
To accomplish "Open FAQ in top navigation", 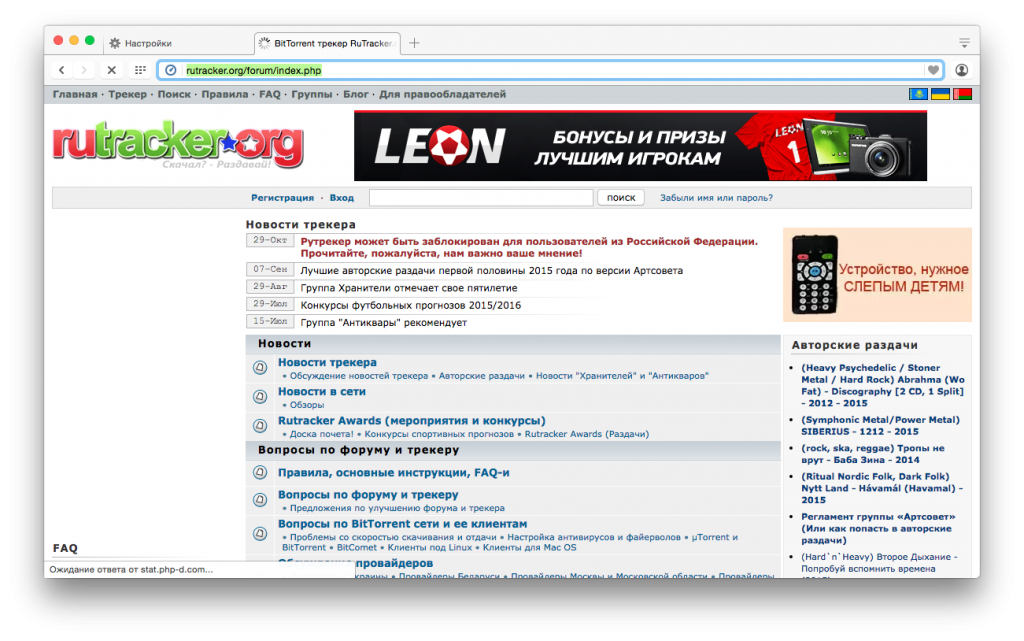I will click(270, 95).
